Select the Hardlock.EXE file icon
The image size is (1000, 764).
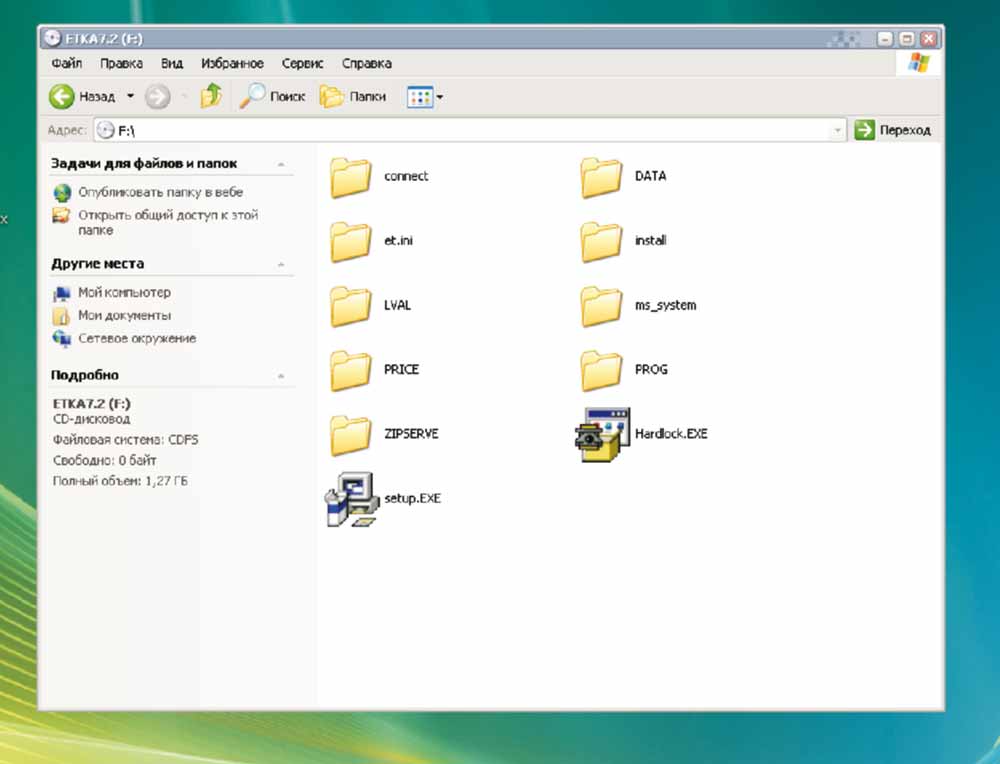point(602,434)
